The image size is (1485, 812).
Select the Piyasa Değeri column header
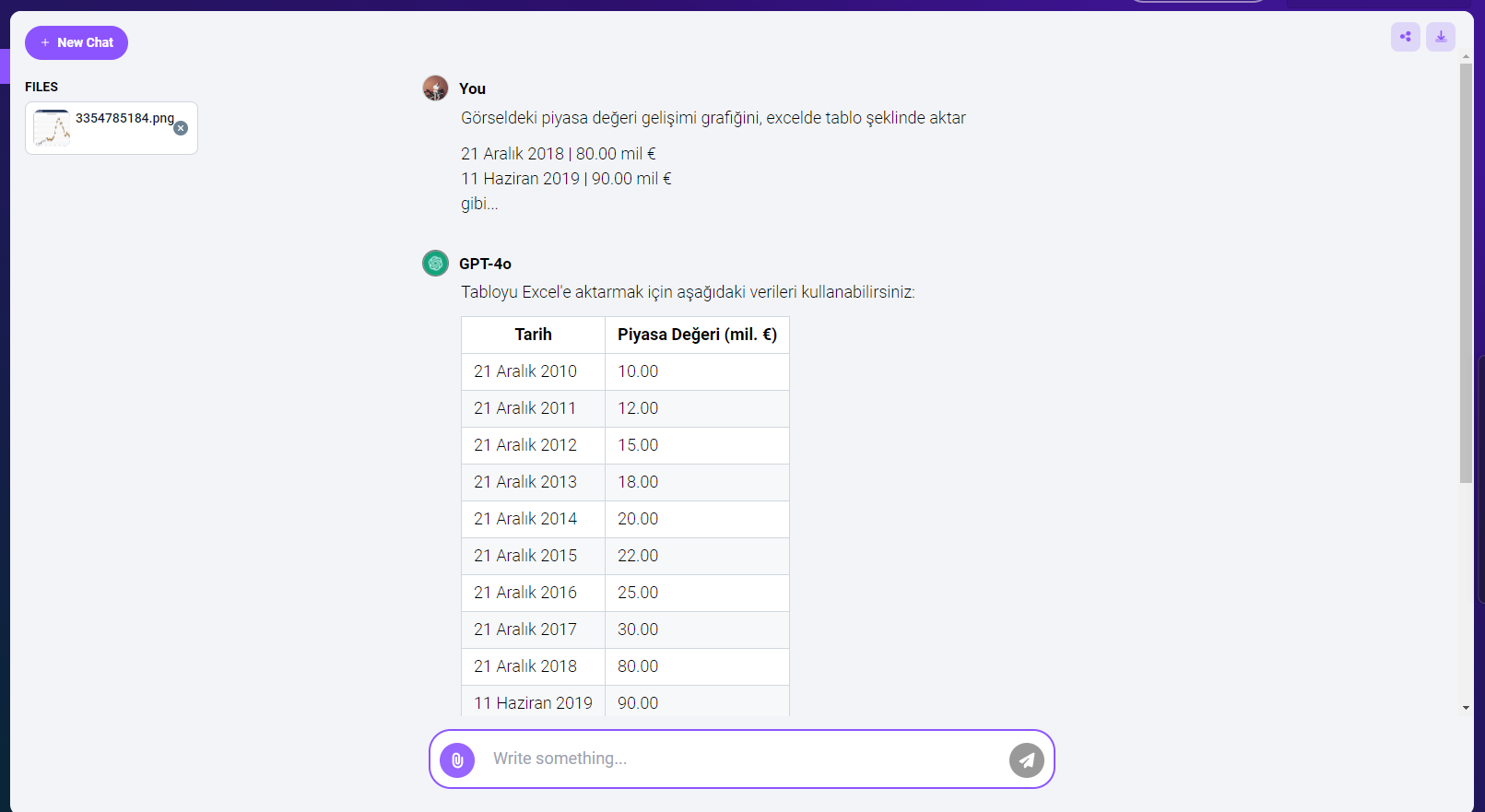[x=697, y=335]
